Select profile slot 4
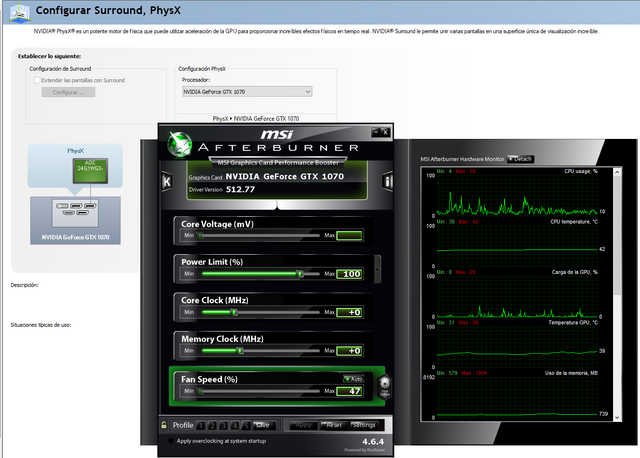This screenshot has height=458, width=640. tap(235, 425)
